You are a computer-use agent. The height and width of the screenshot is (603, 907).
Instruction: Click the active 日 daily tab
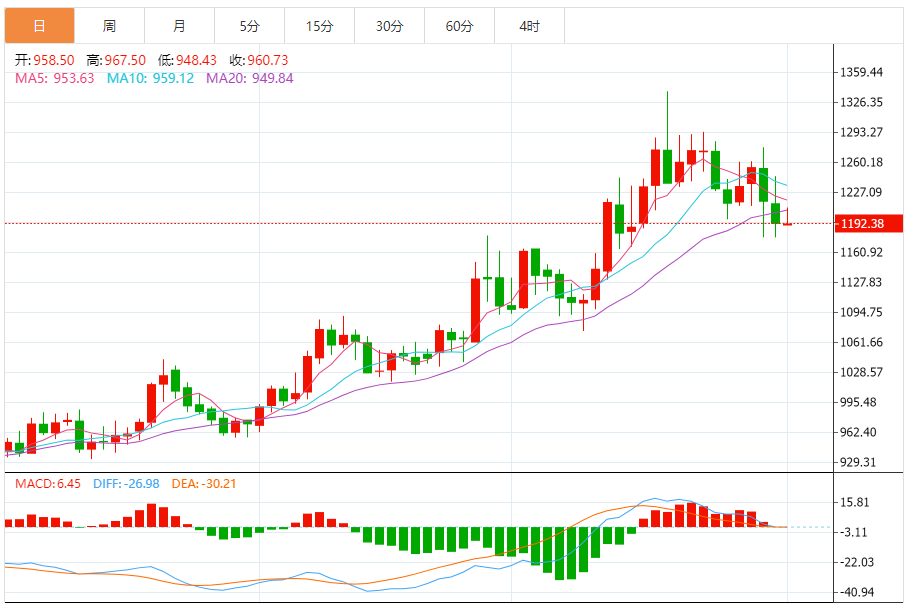39,26
